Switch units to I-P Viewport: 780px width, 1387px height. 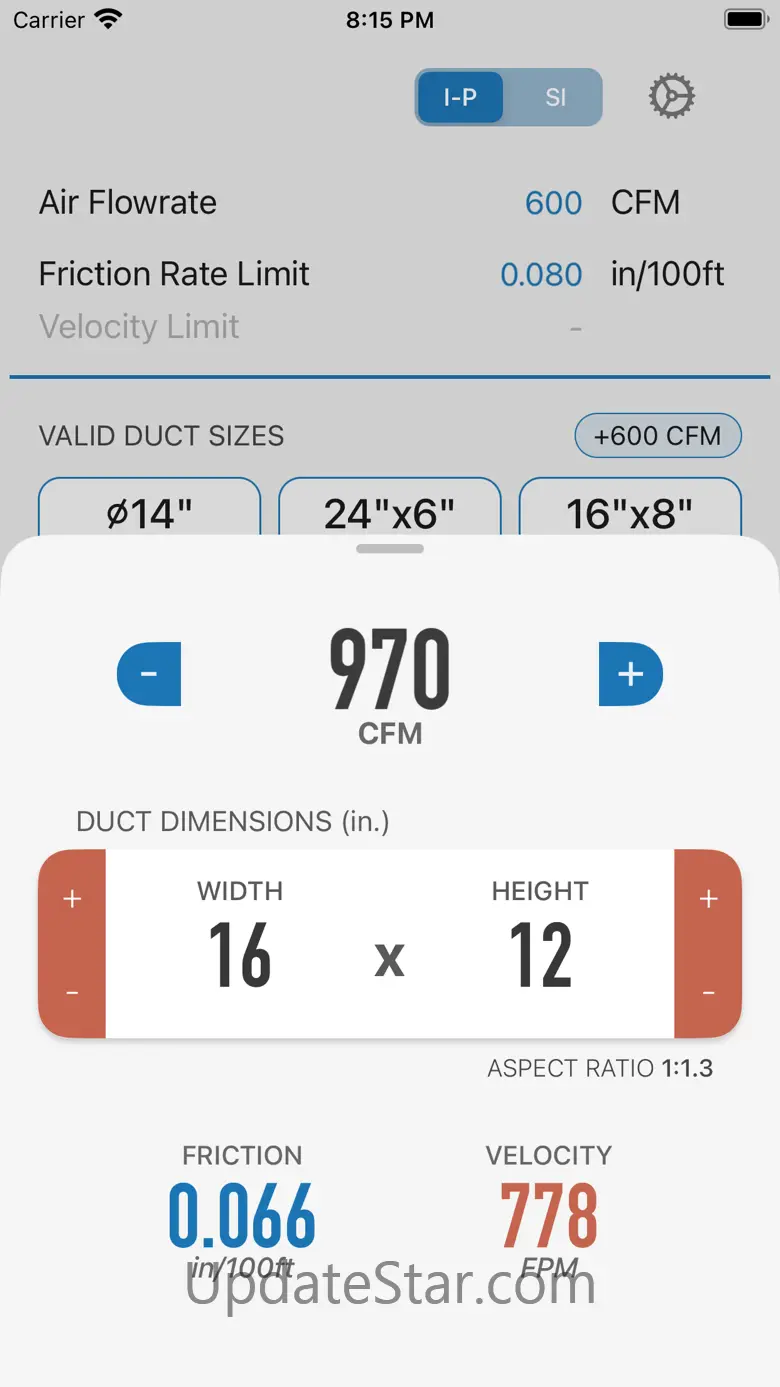point(461,97)
